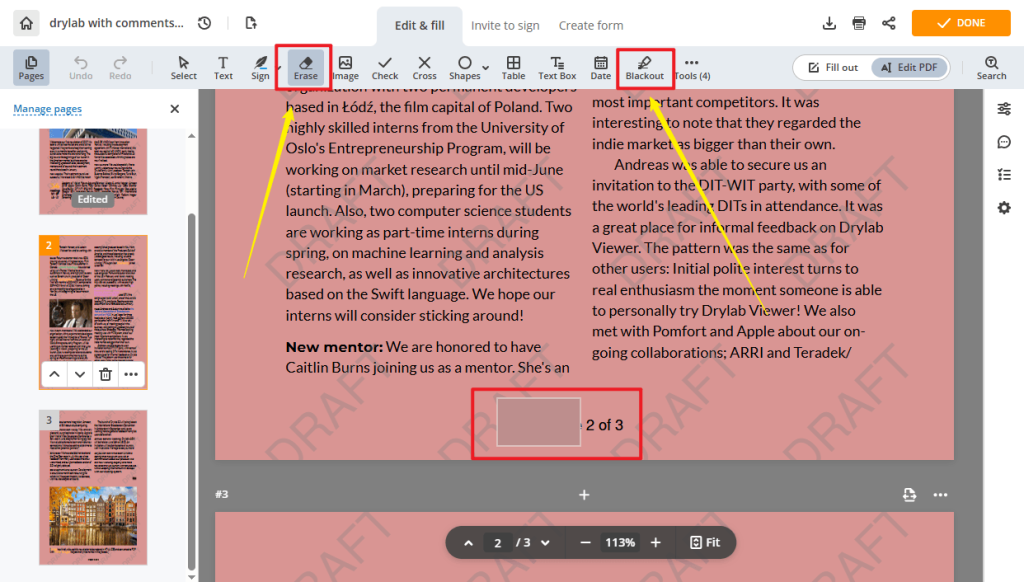Click the "2 of 3" page footer text
Image resolution: width=1024 pixels, height=582 pixels.
point(604,425)
